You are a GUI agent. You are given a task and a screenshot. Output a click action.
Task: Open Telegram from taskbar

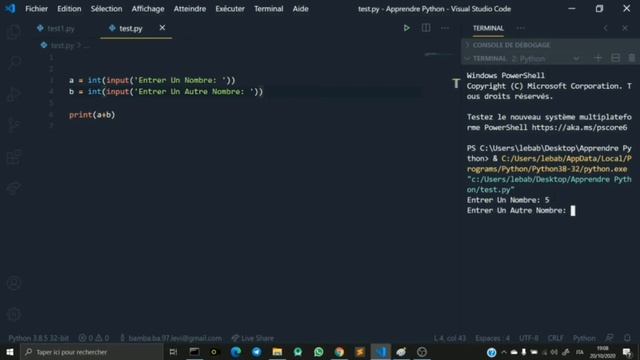click(x=256, y=352)
